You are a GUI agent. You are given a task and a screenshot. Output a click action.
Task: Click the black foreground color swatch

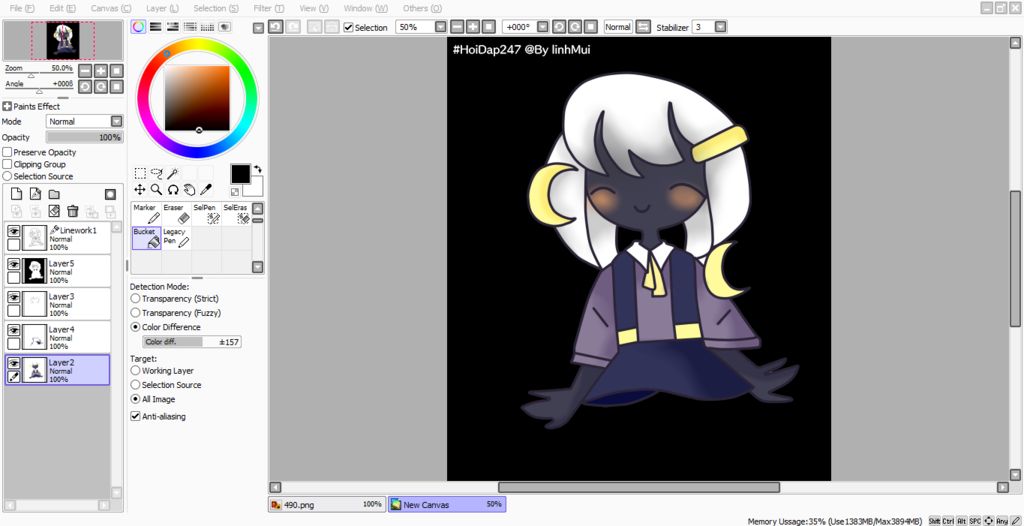(240, 174)
